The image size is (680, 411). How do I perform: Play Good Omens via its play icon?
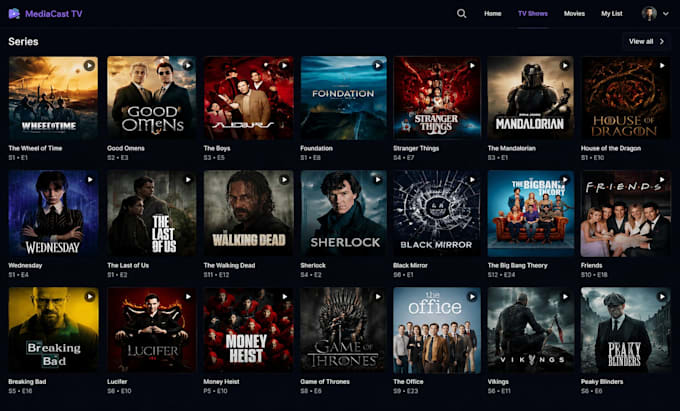click(x=187, y=65)
